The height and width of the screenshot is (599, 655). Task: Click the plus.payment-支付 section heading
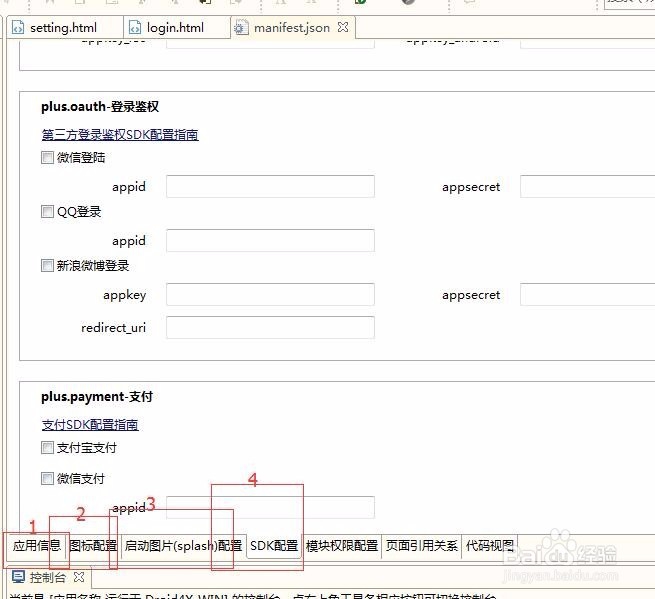click(x=97, y=396)
